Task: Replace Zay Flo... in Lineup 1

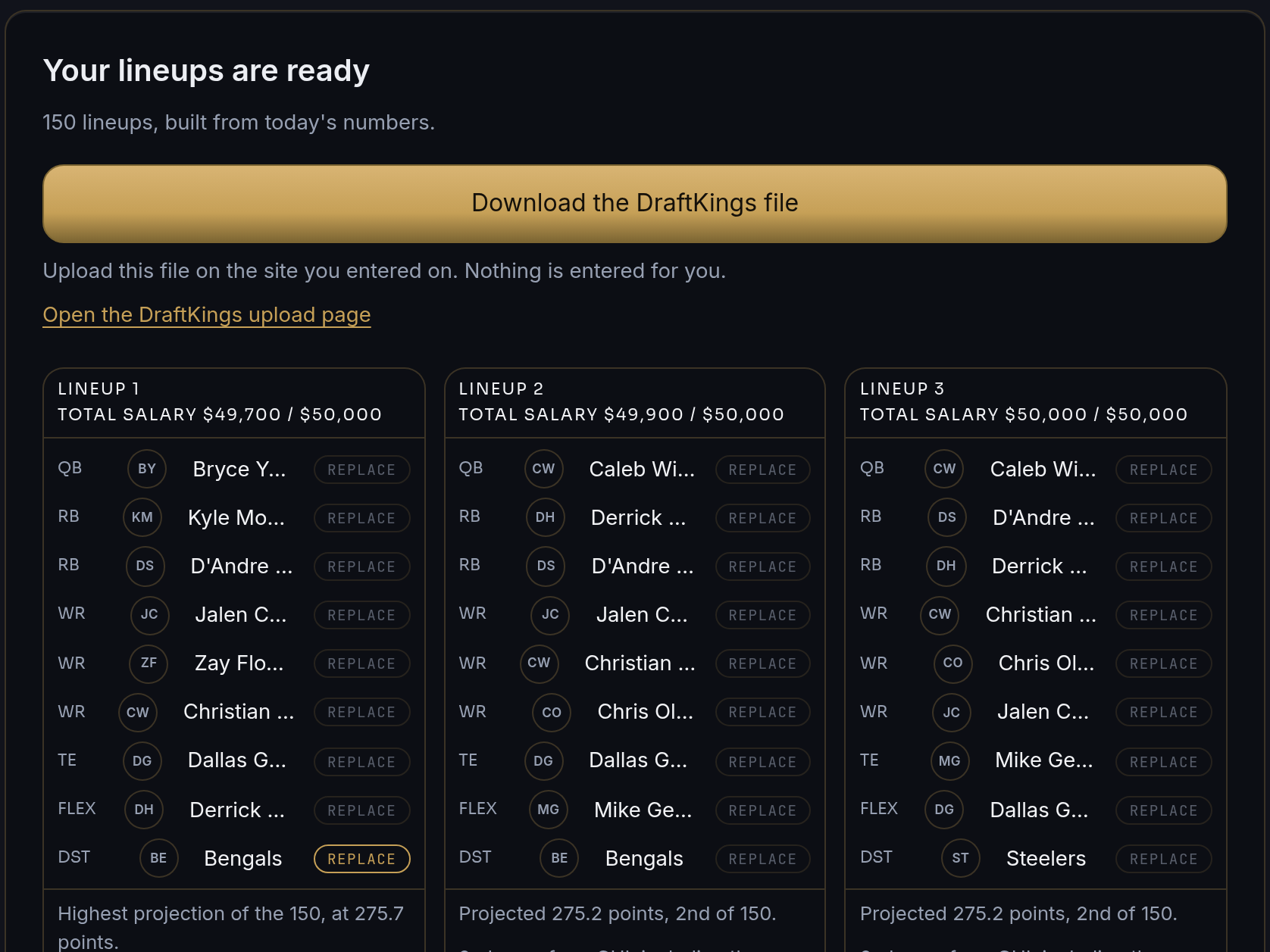Action: pyautogui.click(x=361, y=663)
